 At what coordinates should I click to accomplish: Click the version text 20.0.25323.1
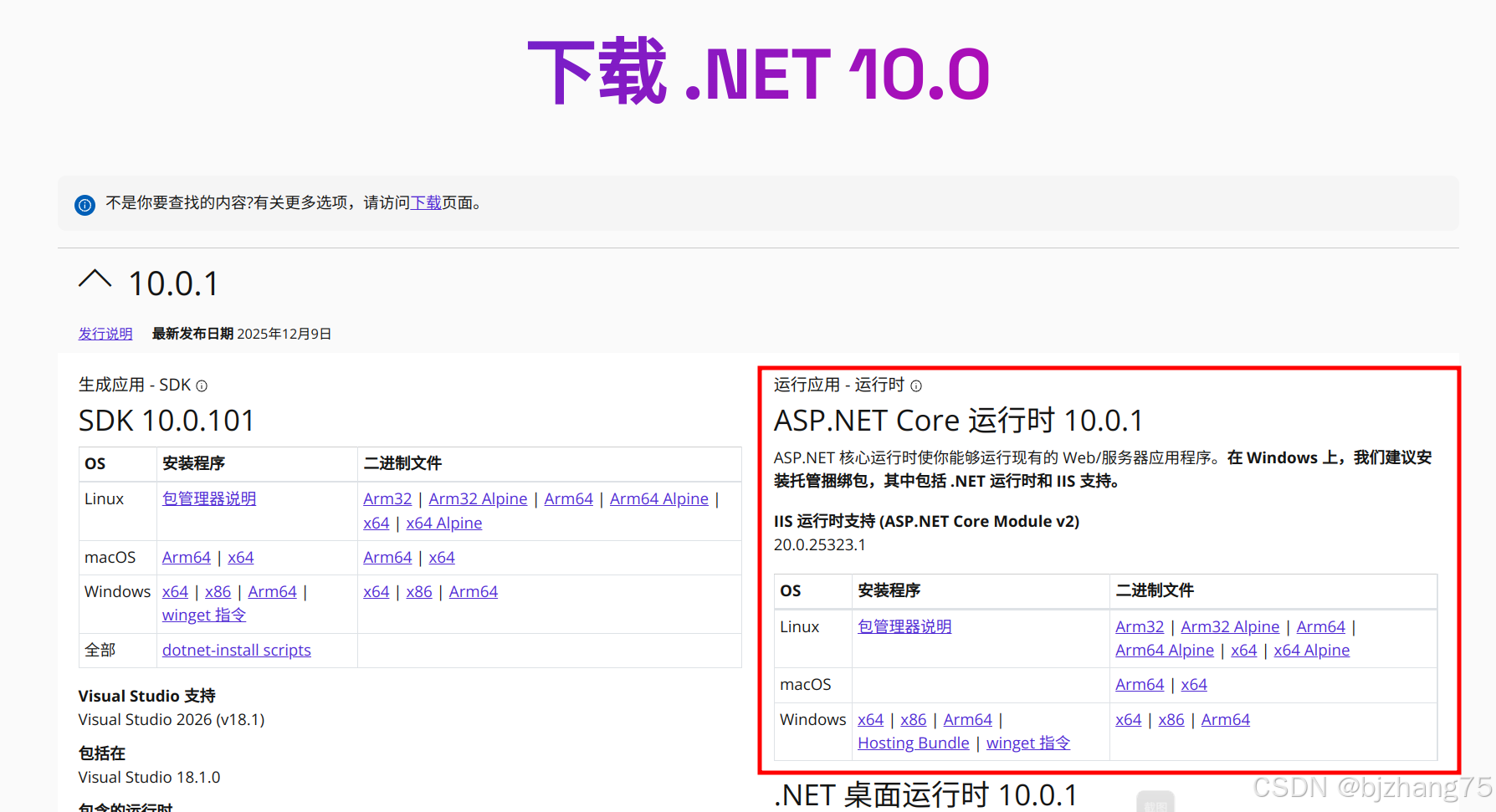[x=820, y=544]
